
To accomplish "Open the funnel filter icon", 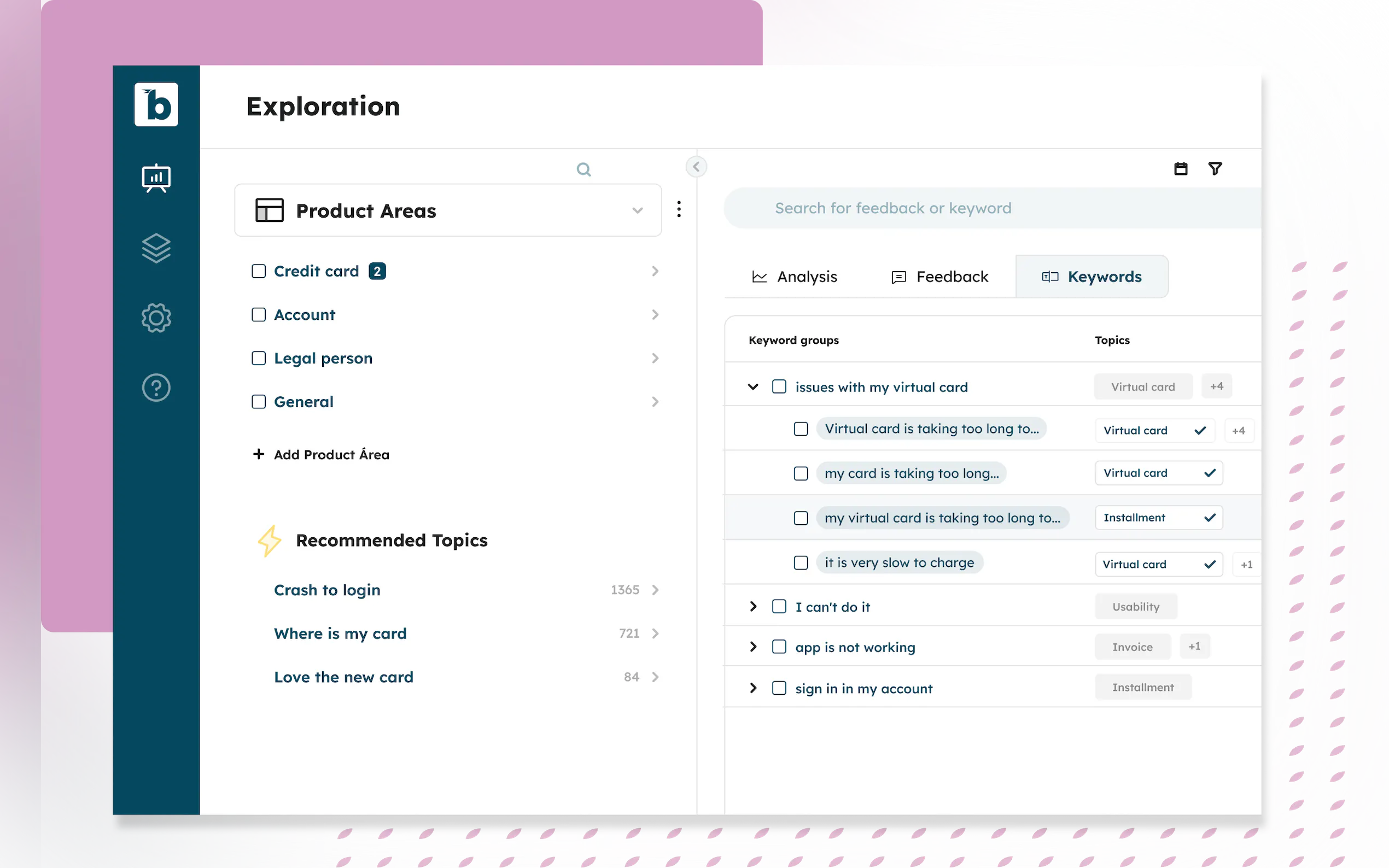I will (x=1215, y=169).
